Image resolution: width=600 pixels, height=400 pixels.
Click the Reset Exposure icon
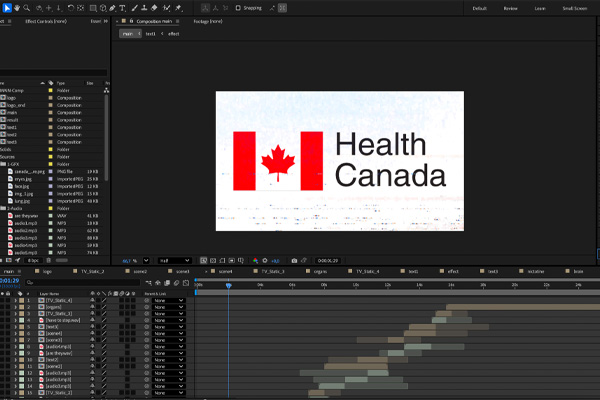[265, 261]
